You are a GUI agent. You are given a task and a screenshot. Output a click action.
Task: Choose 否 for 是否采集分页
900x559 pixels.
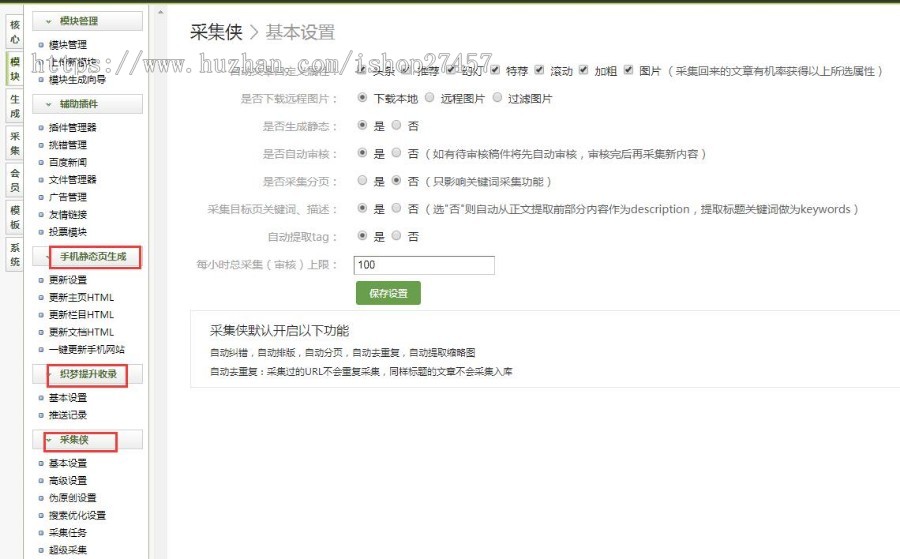pyautogui.click(x=396, y=180)
